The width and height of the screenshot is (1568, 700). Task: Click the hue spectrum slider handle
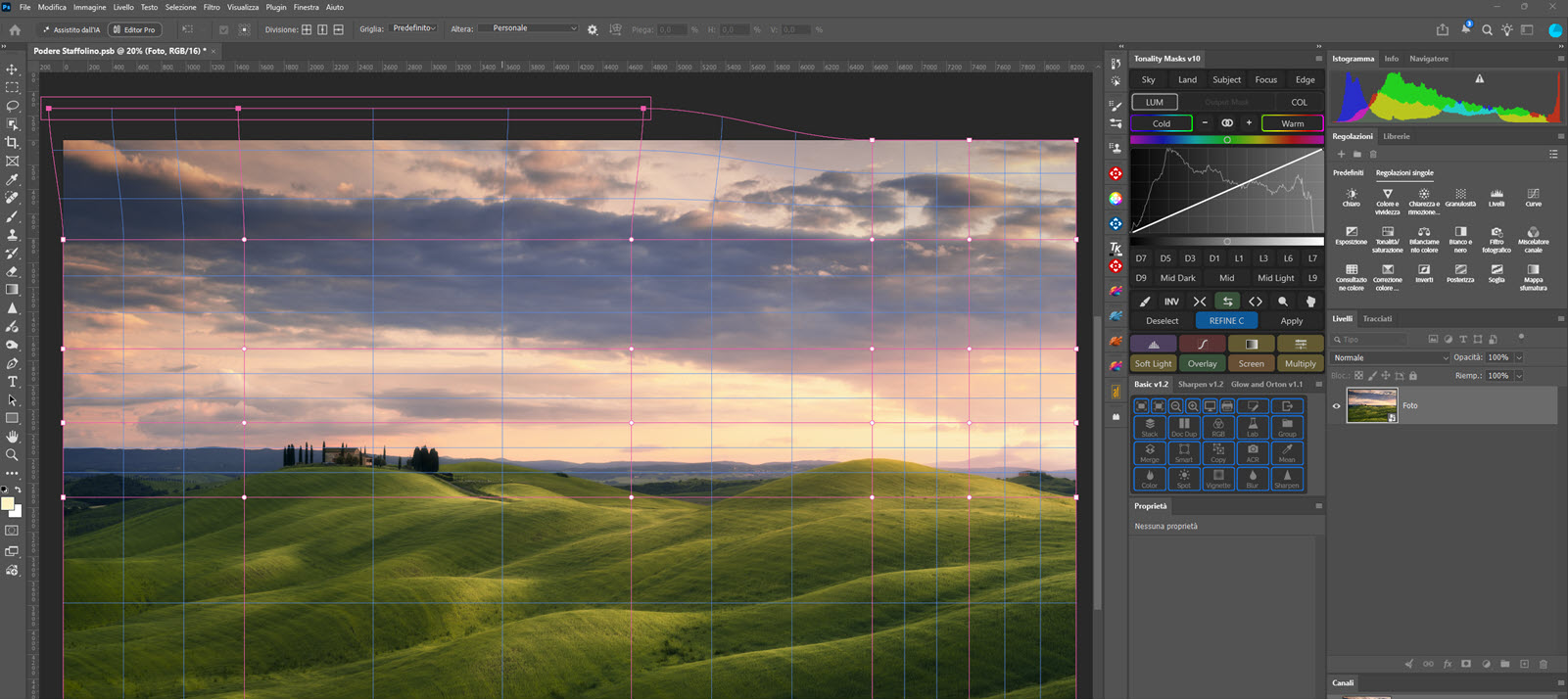1227,140
